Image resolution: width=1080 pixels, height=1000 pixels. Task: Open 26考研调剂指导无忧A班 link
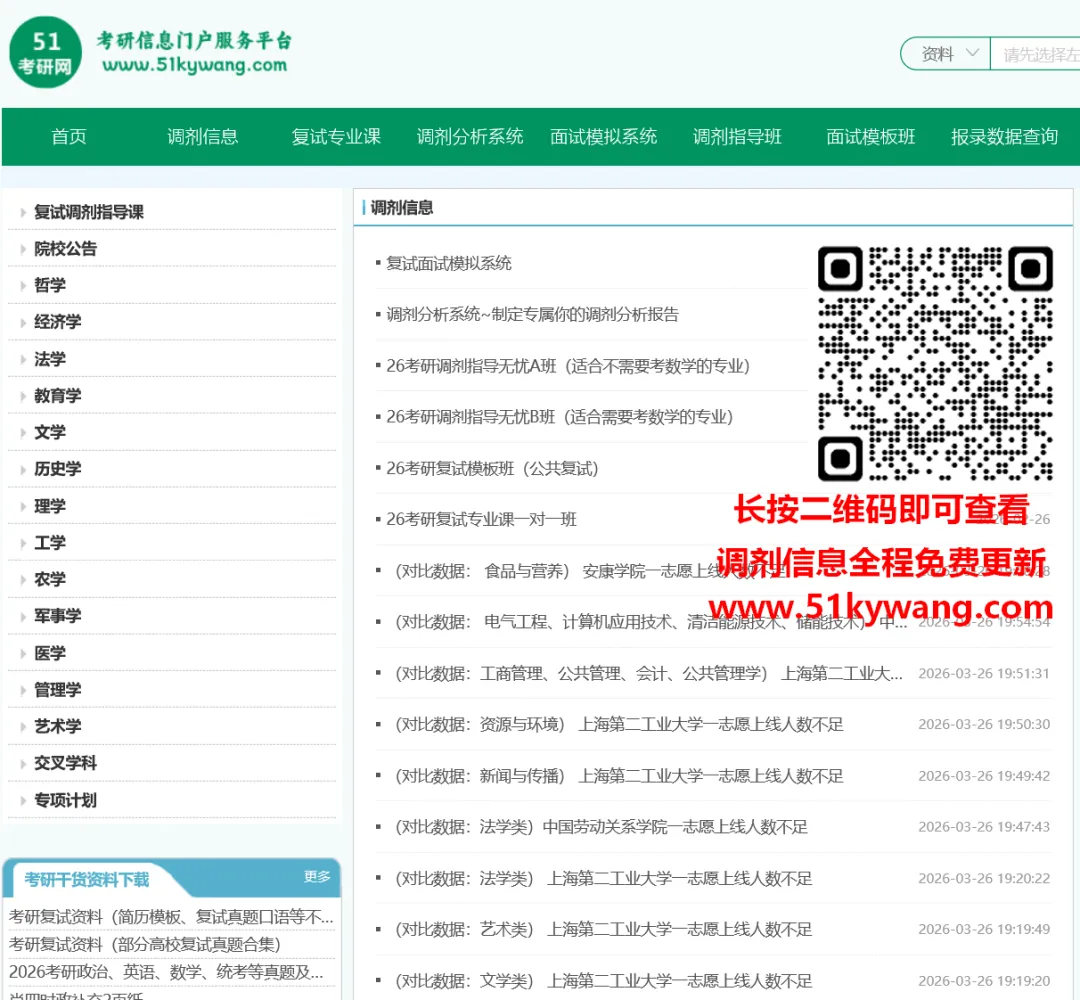[x=568, y=366]
